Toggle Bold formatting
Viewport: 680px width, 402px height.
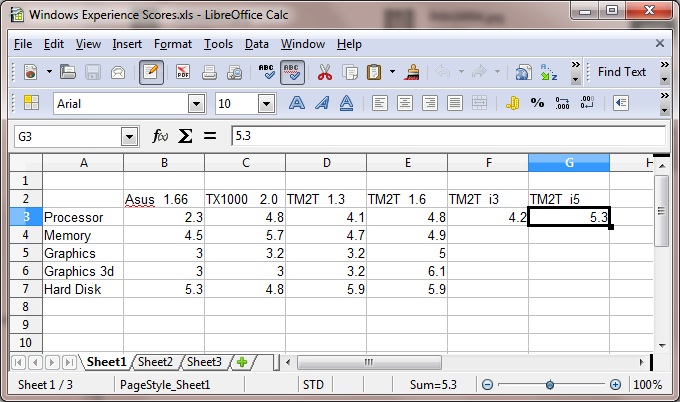coord(297,103)
